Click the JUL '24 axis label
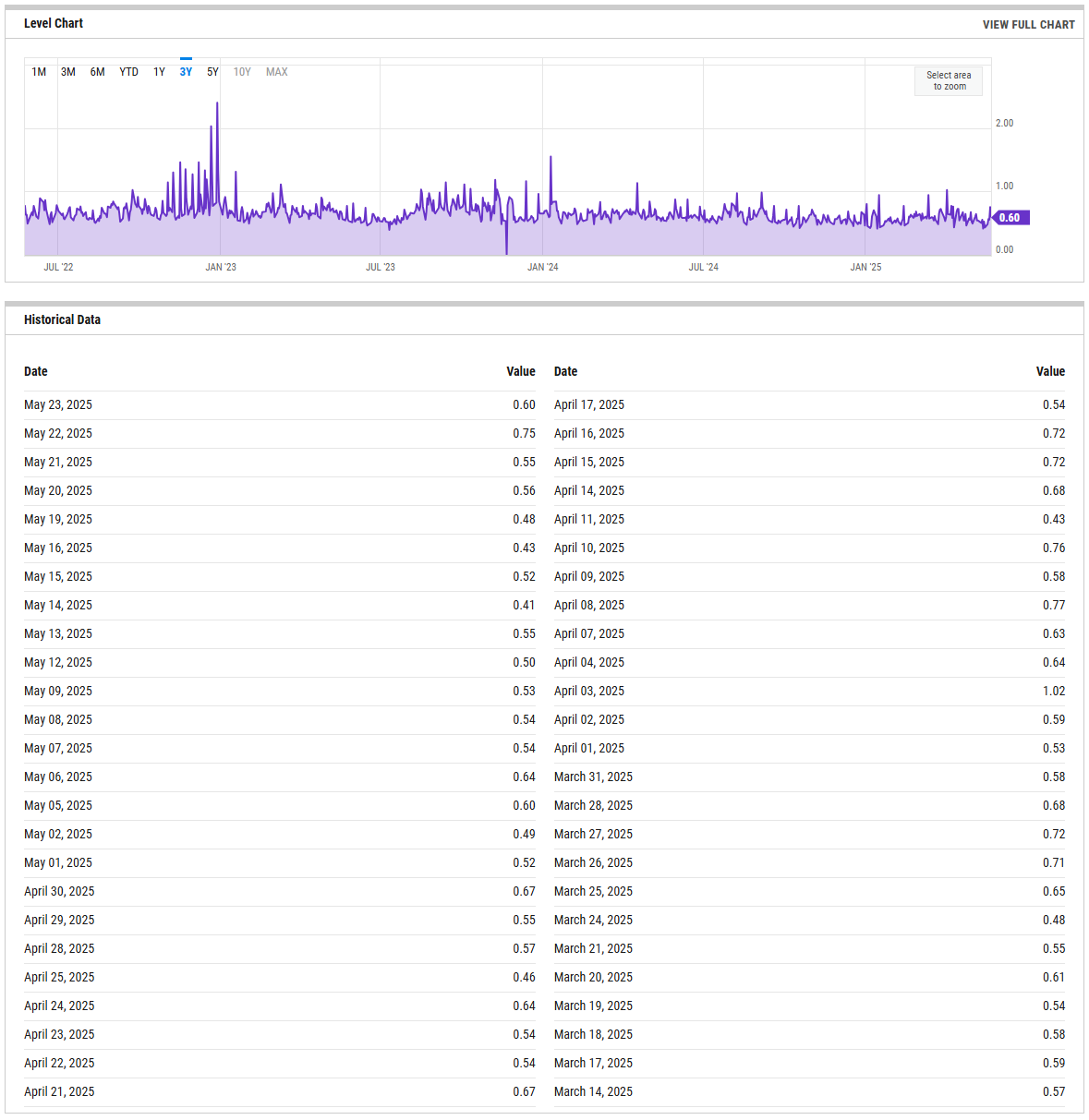This screenshot has height=1120, width=1089. click(703, 267)
